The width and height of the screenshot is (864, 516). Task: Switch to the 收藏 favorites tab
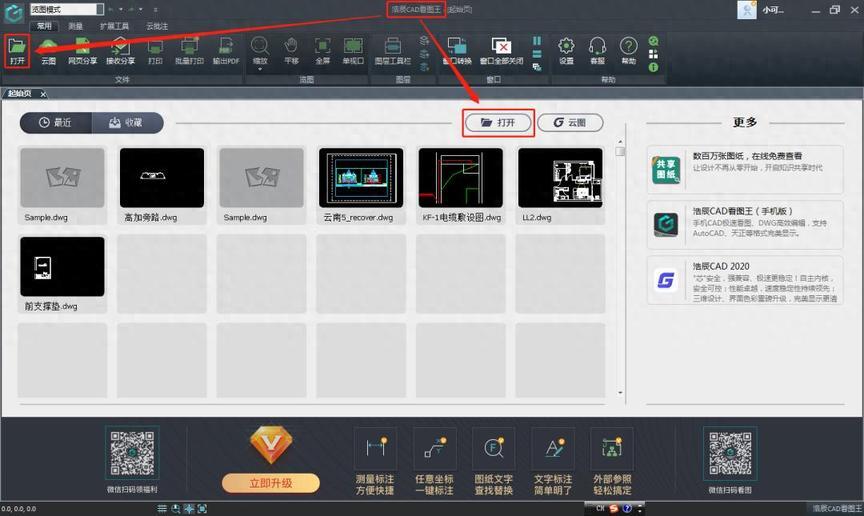(127, 122)
